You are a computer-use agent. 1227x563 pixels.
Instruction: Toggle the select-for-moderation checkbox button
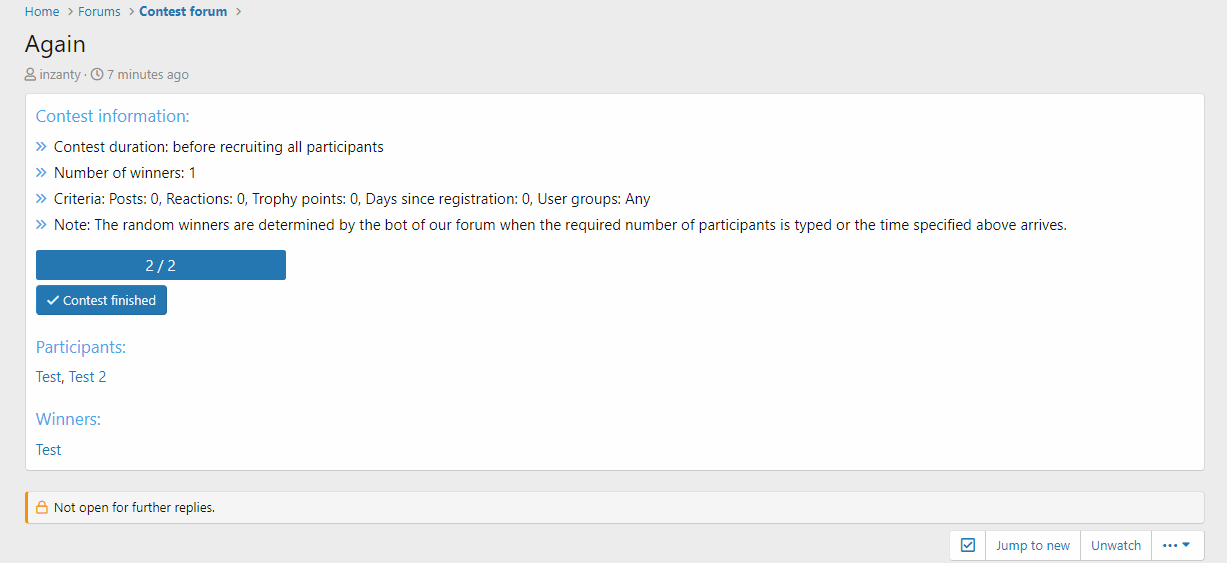(x=967, y=545)
